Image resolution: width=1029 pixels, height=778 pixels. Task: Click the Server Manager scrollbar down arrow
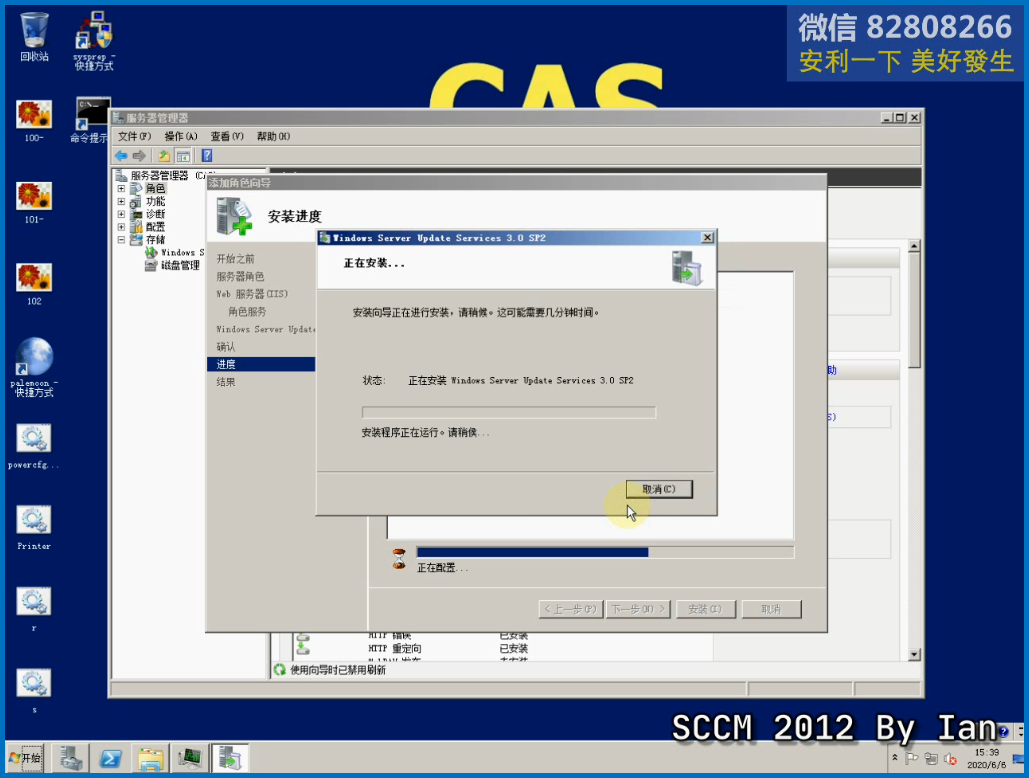click(914, 655)
